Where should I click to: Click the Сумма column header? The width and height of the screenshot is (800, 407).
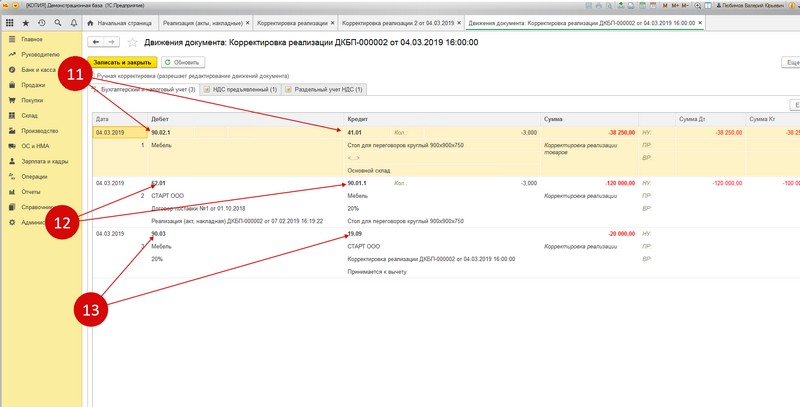589,119
